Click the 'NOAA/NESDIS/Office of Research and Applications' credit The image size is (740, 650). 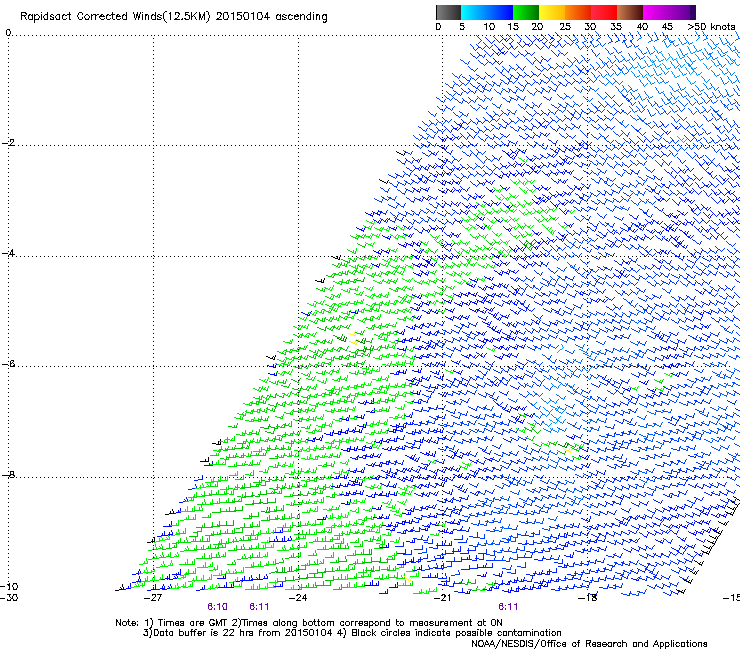click(589, 644)
